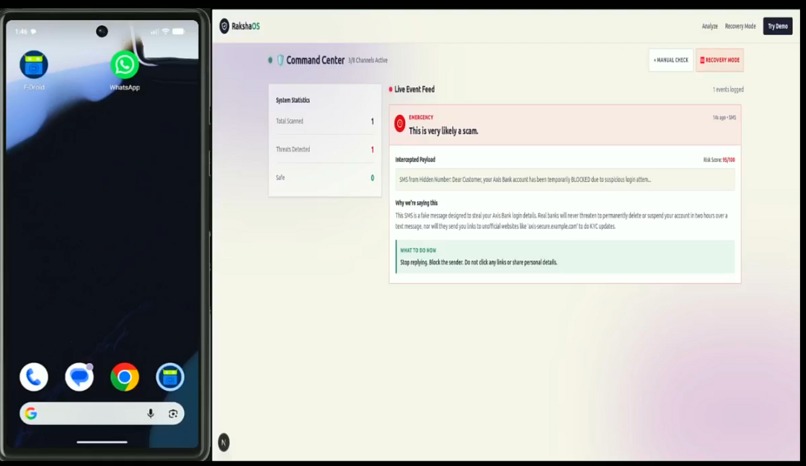Click the Safe statistic row

point(325,178)
